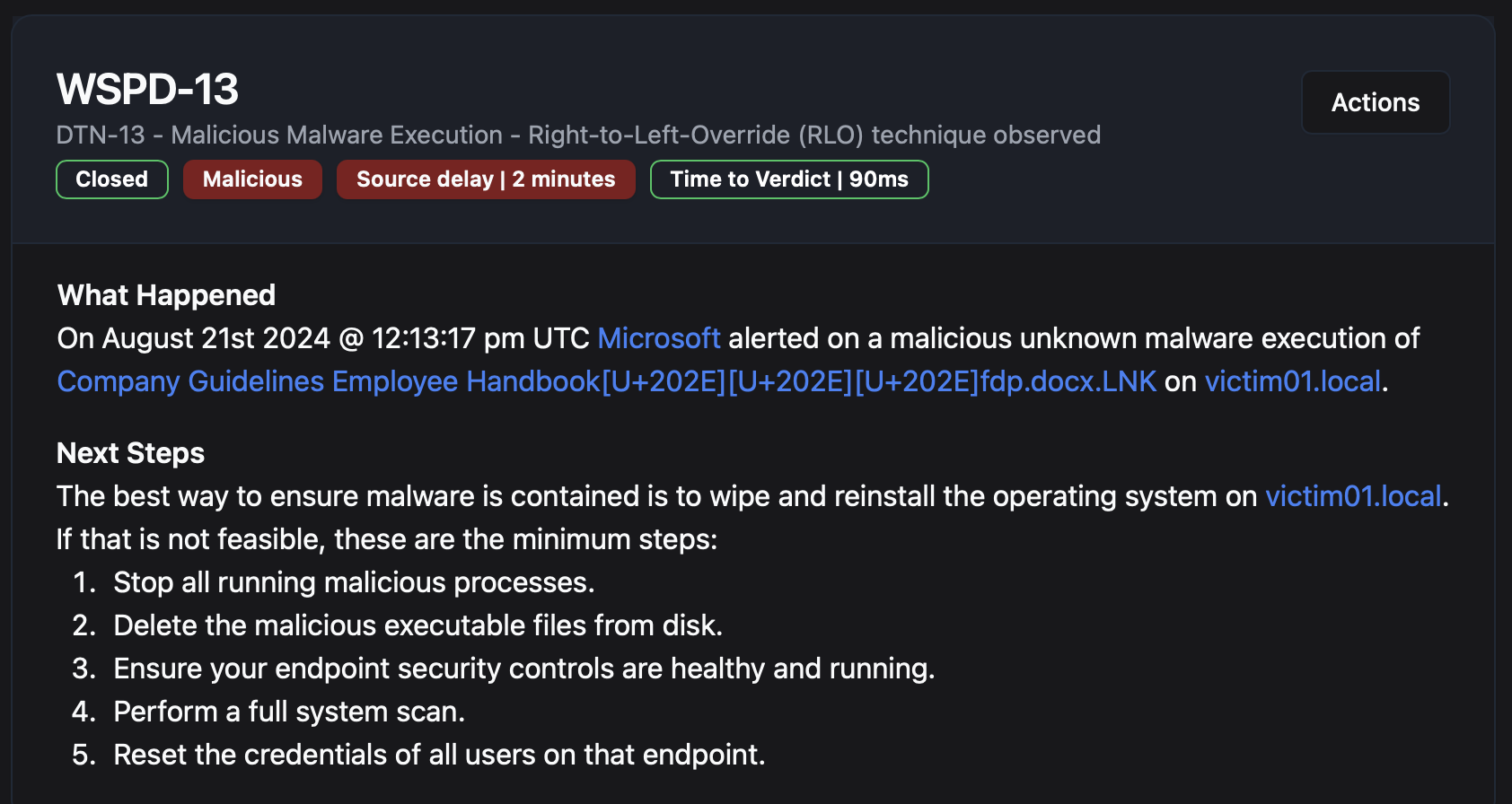
Task: Click the Malicious verdict badge
Action: click(252, 179)
